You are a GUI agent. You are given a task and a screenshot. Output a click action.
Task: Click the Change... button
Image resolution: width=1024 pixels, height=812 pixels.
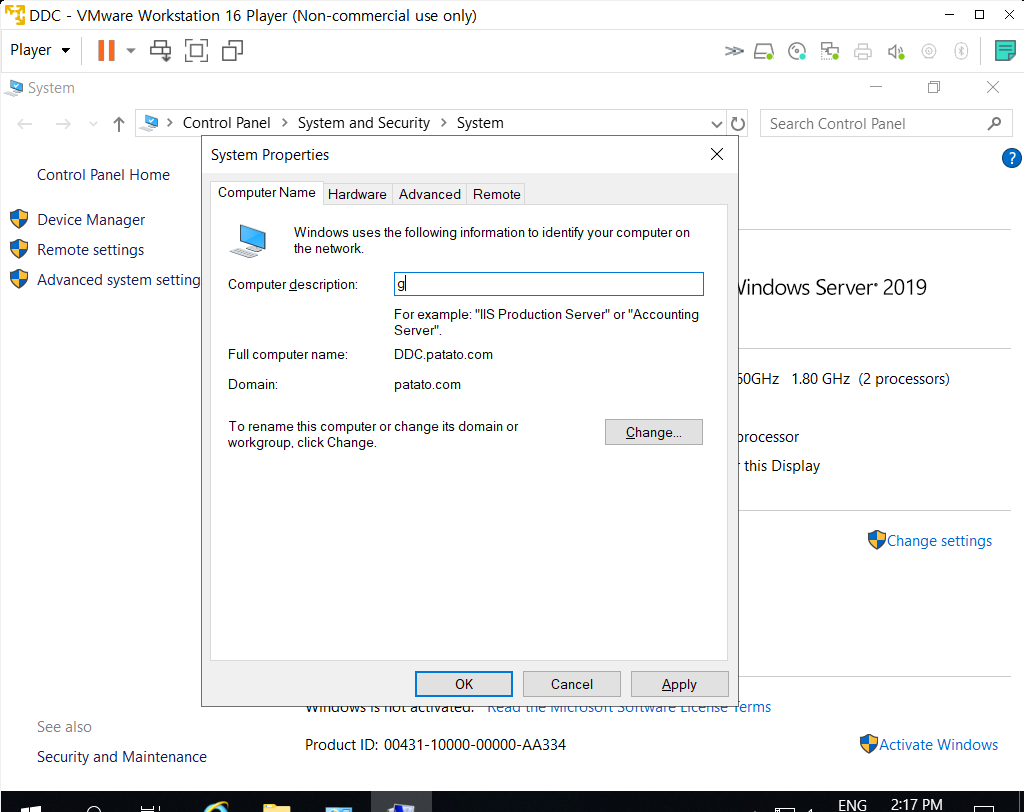pos(654,432)
